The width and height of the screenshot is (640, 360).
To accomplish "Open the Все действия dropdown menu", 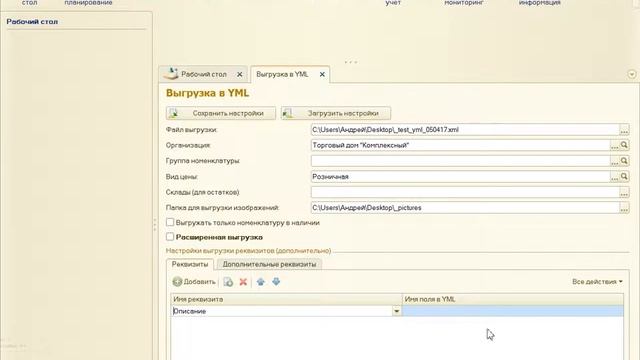I will click(x=597, y=282).
